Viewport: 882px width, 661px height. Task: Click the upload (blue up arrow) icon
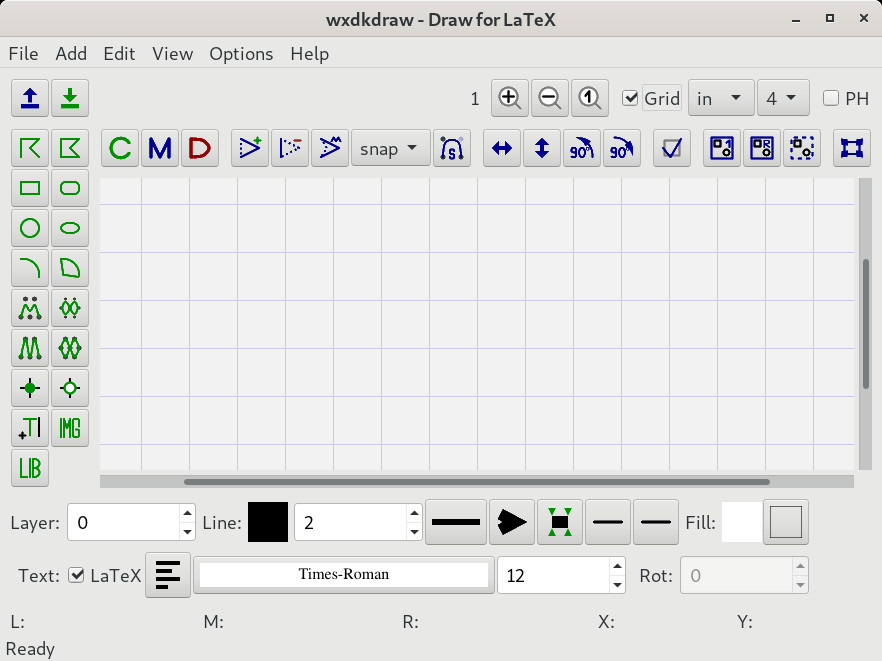[x=30, y=98]
